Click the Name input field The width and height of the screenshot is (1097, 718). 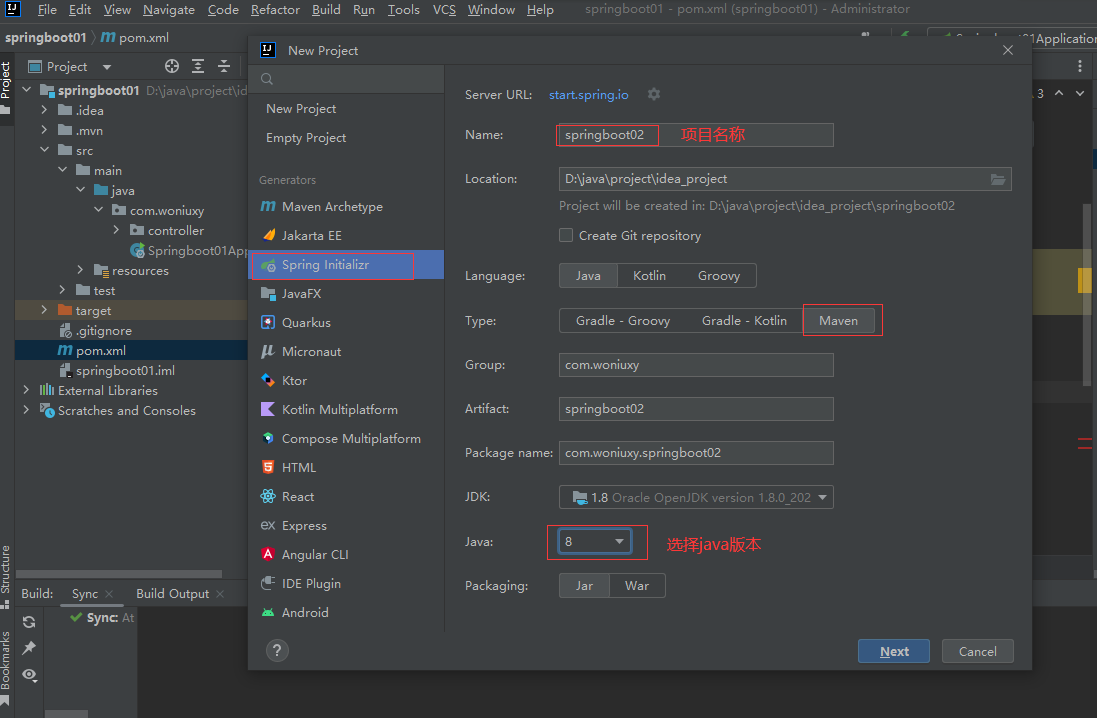point(696,135)
